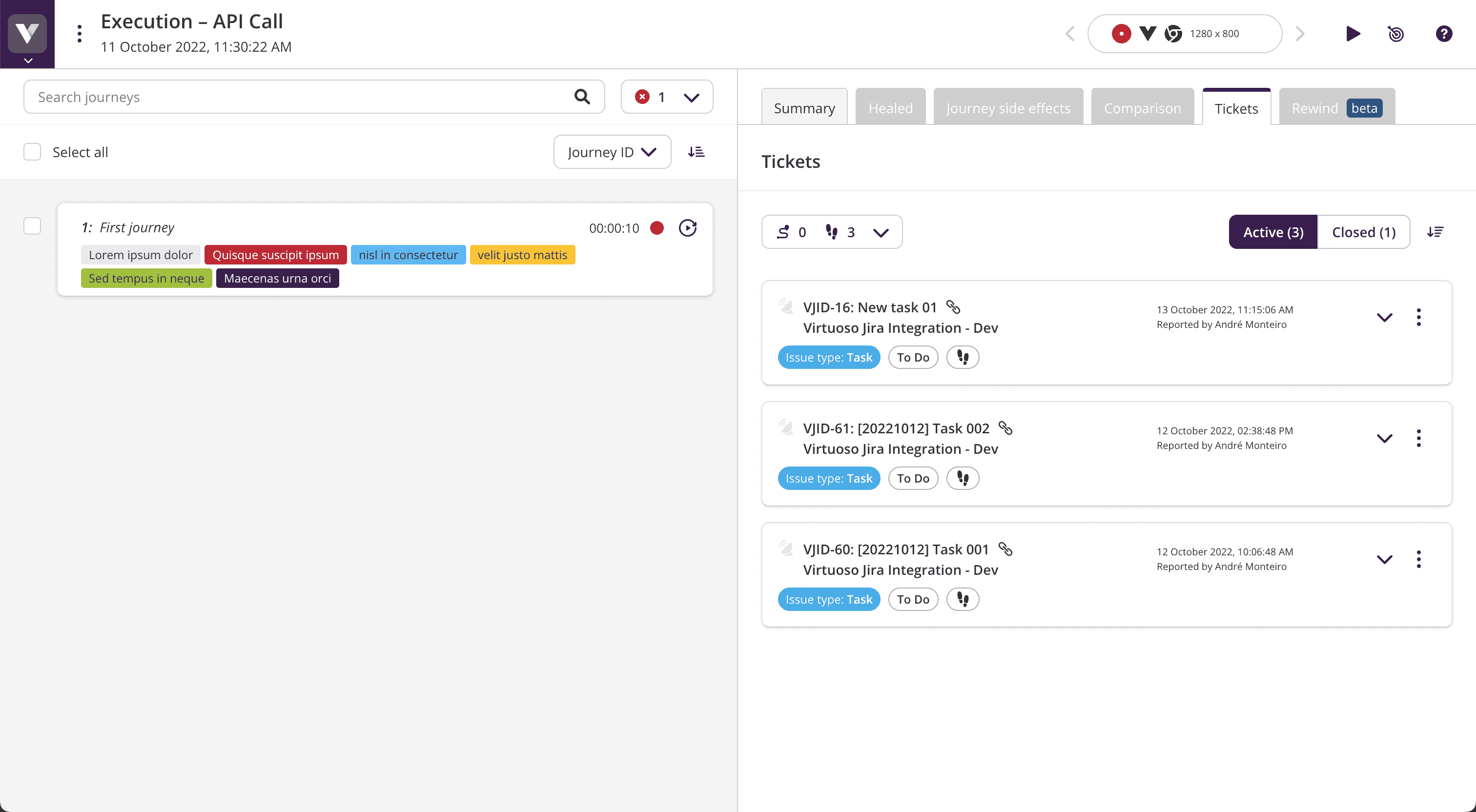Check the First journey checkbox
Viewport: 1476px width, 812px height.
[32, 226]
